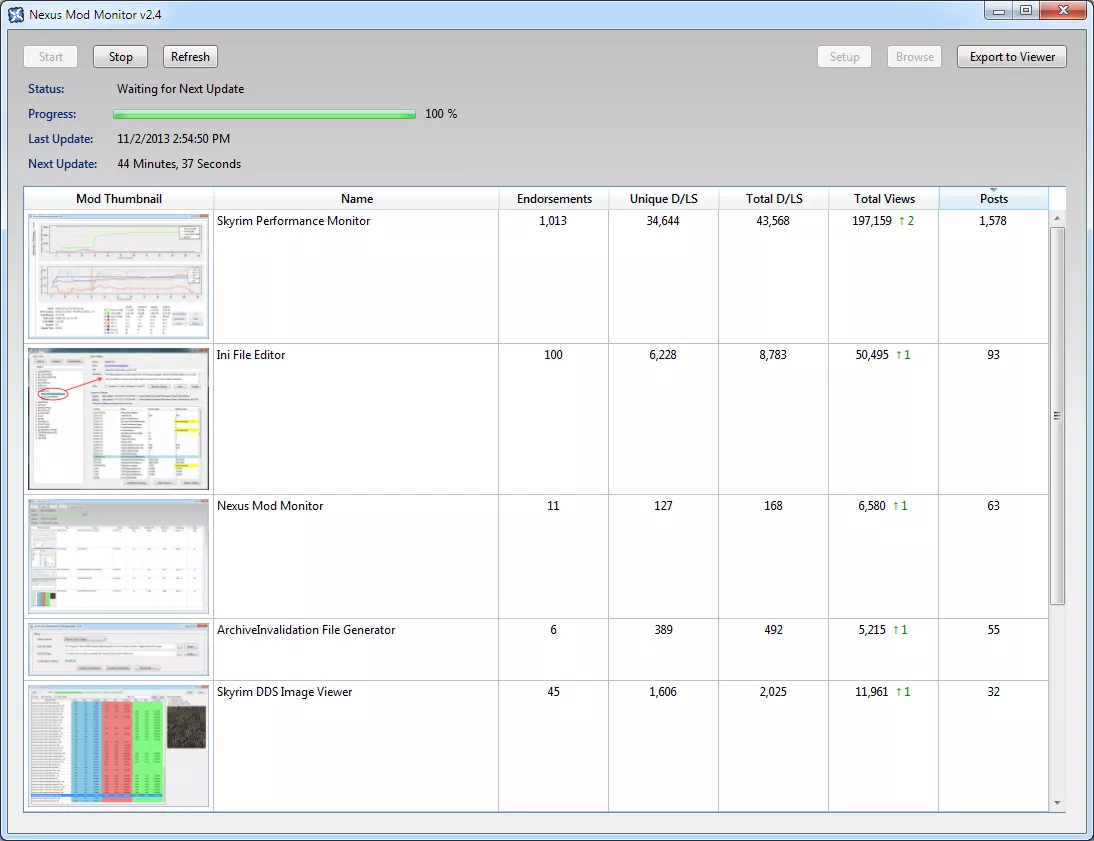Sort by the Mod Thumbnail column header
Screen dimensions: 1094x841
coord(119,198)
